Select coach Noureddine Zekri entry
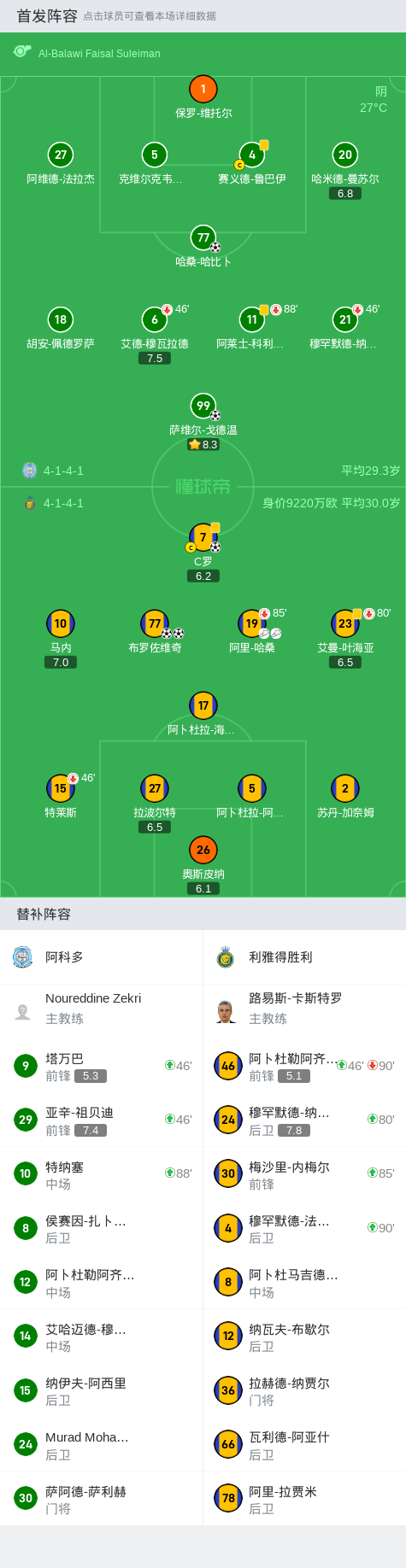The height and width of the screenshot is (1568, 406). 102,1009
